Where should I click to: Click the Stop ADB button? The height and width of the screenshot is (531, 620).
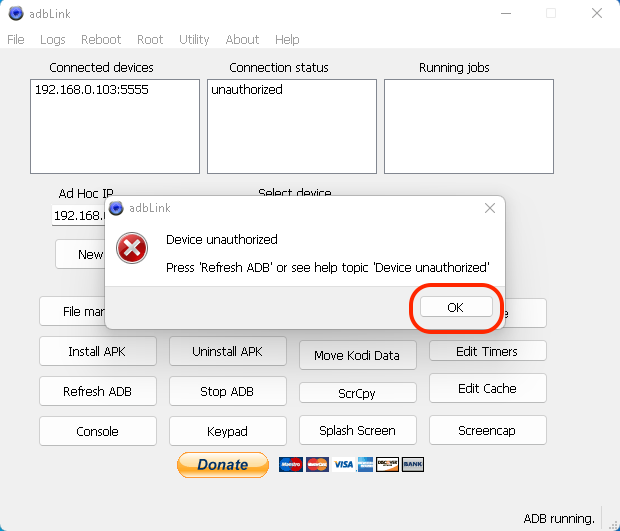[x=228, y=391]
